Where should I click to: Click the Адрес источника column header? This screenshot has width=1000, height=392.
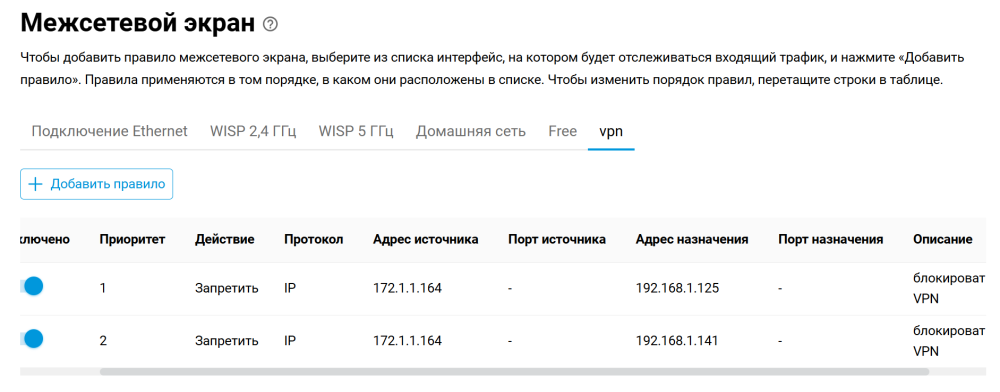point(426,240)
